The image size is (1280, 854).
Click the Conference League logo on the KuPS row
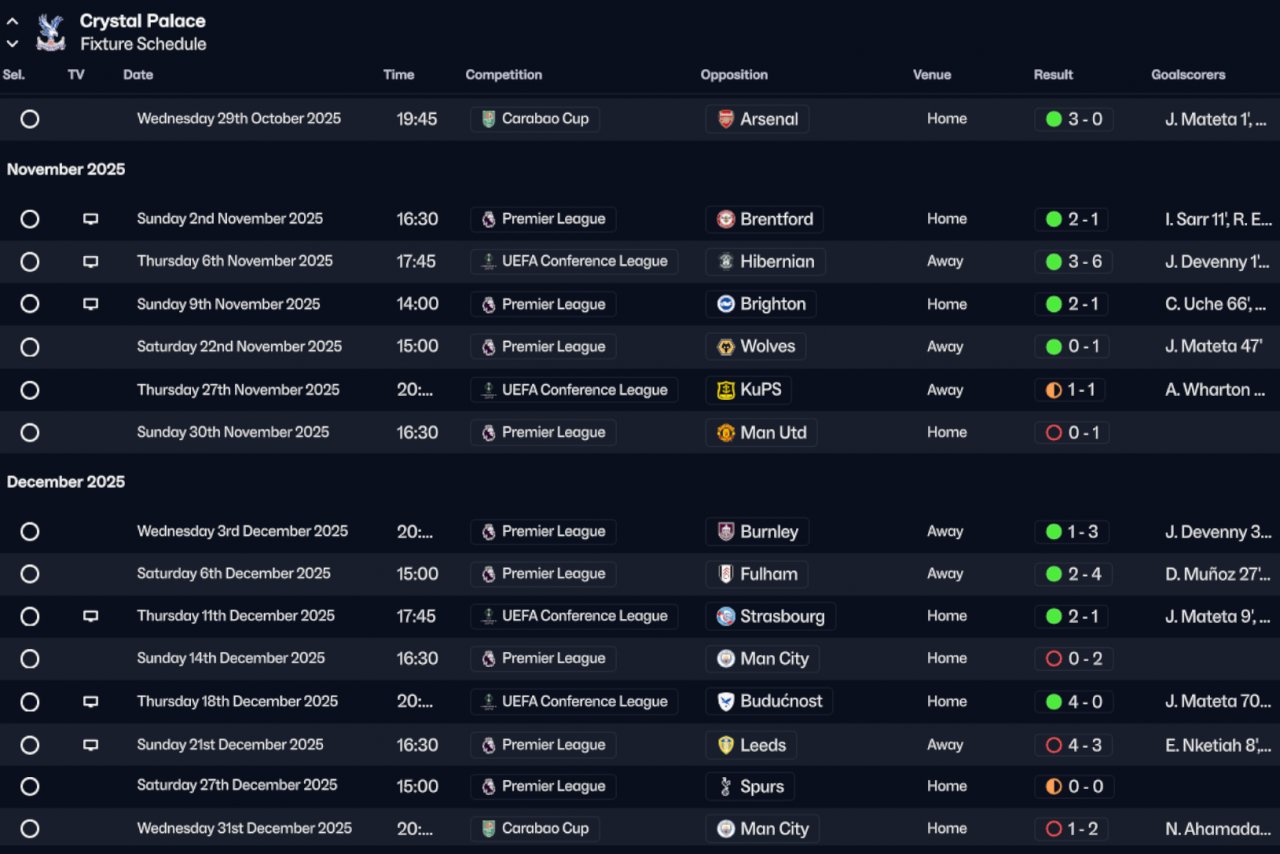(488, 389)
